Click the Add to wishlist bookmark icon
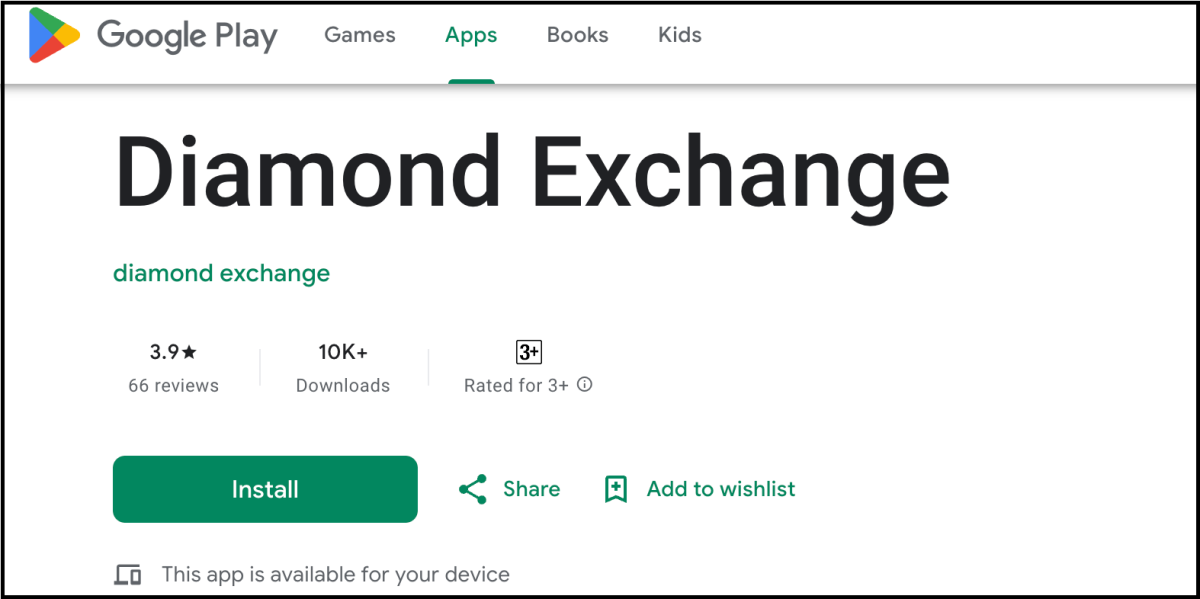The height and width of the screenshot is (599, 1200). point(616,489)
